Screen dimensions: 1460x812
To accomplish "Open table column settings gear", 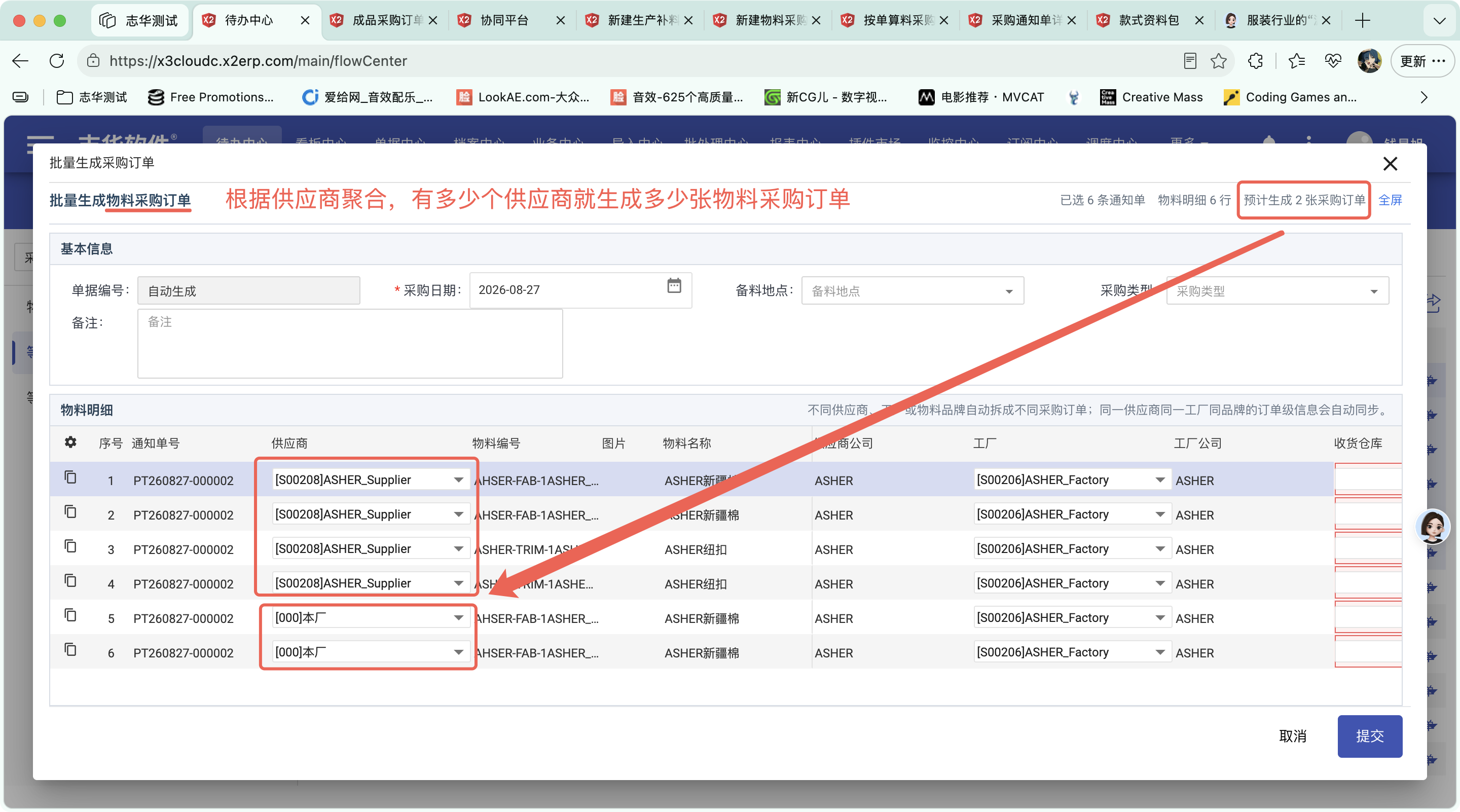I will coord(70,442).
